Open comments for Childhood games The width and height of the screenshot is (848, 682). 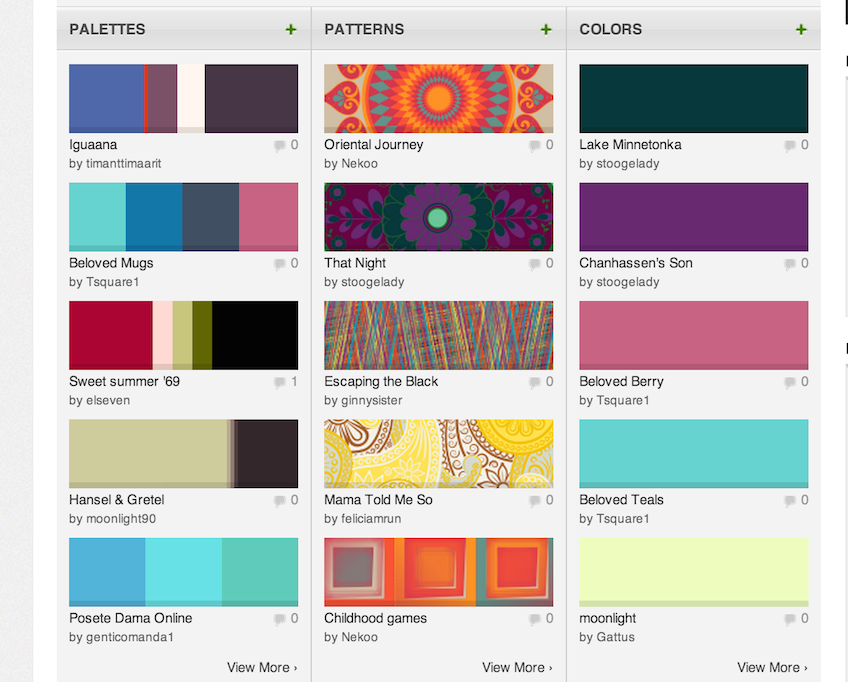536,618
